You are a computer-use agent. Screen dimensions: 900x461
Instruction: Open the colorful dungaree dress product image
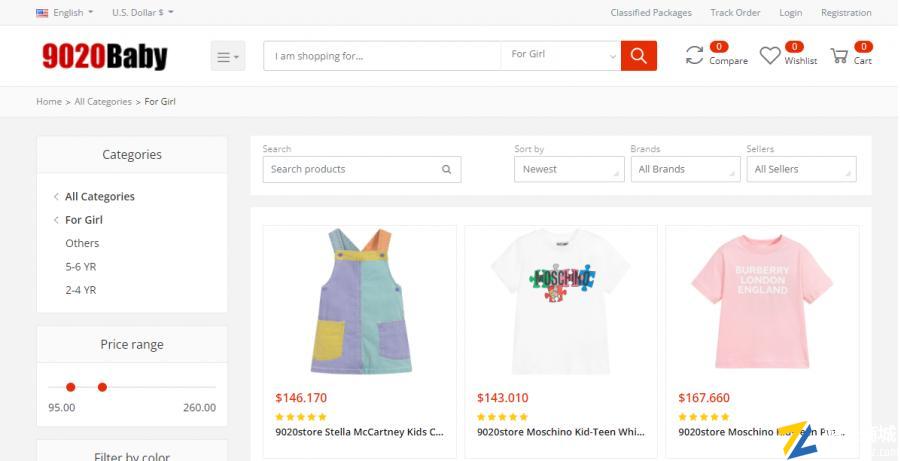[x=360, y=301]
